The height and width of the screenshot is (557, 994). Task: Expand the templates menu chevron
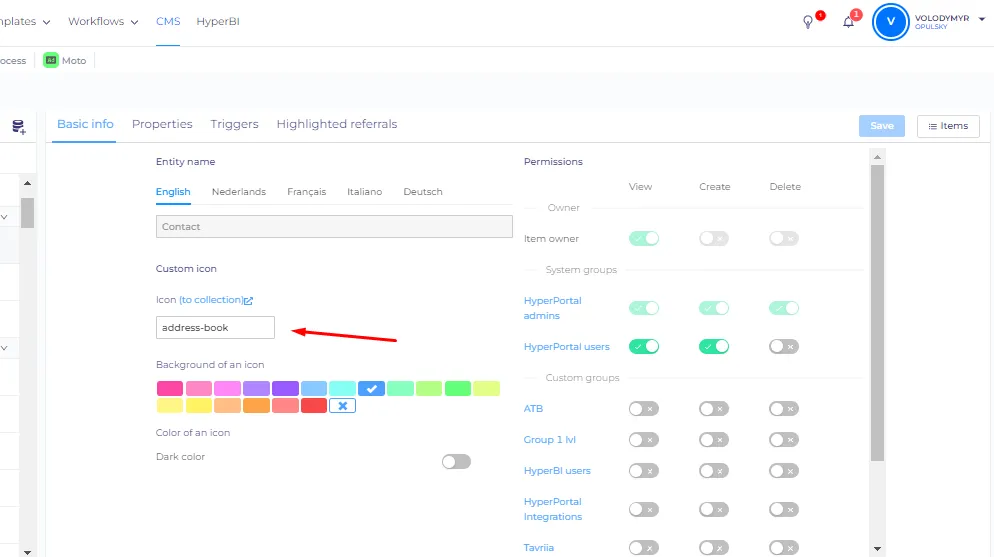pos(46,22)
